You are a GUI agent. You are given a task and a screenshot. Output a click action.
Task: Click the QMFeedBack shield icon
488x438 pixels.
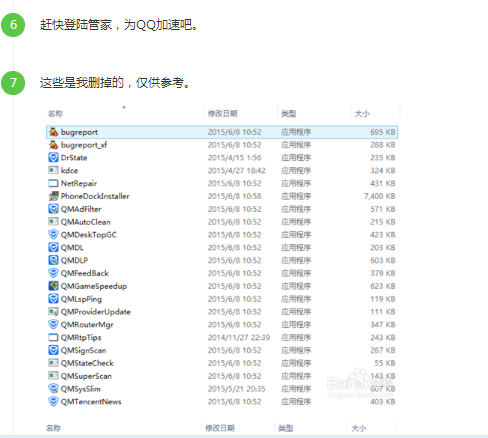tap(53, 273)
